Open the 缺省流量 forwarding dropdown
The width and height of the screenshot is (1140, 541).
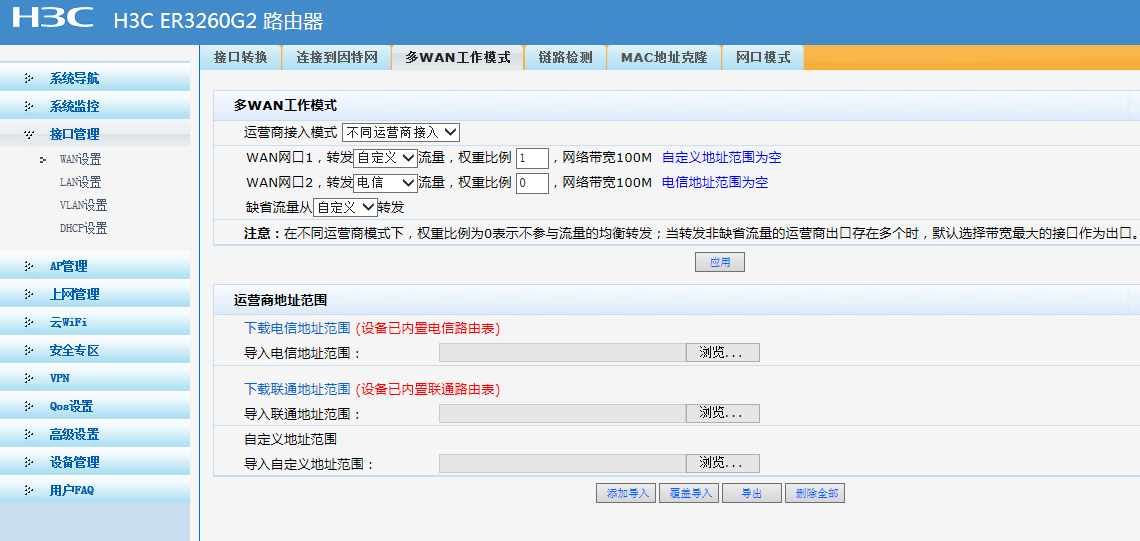tap(345, 207)
